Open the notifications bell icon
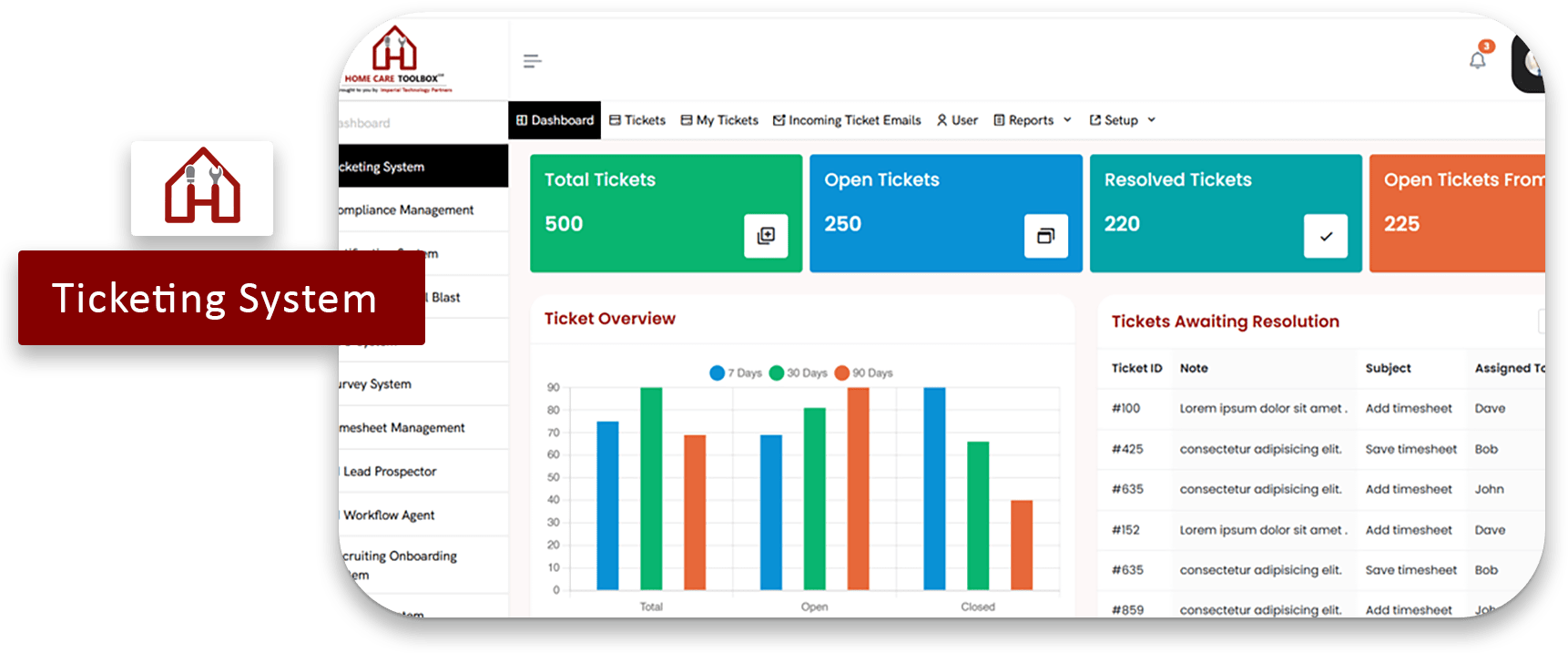 click(x=1477, y=60)
